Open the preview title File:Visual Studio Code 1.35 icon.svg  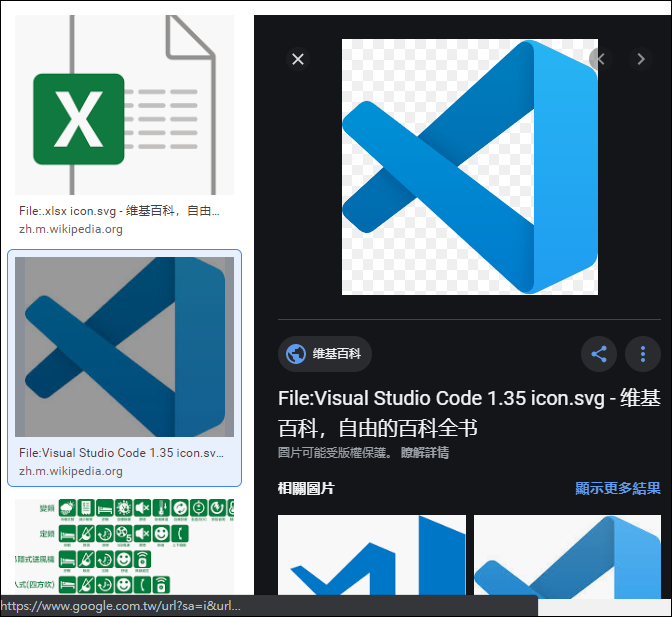[469, 413]
